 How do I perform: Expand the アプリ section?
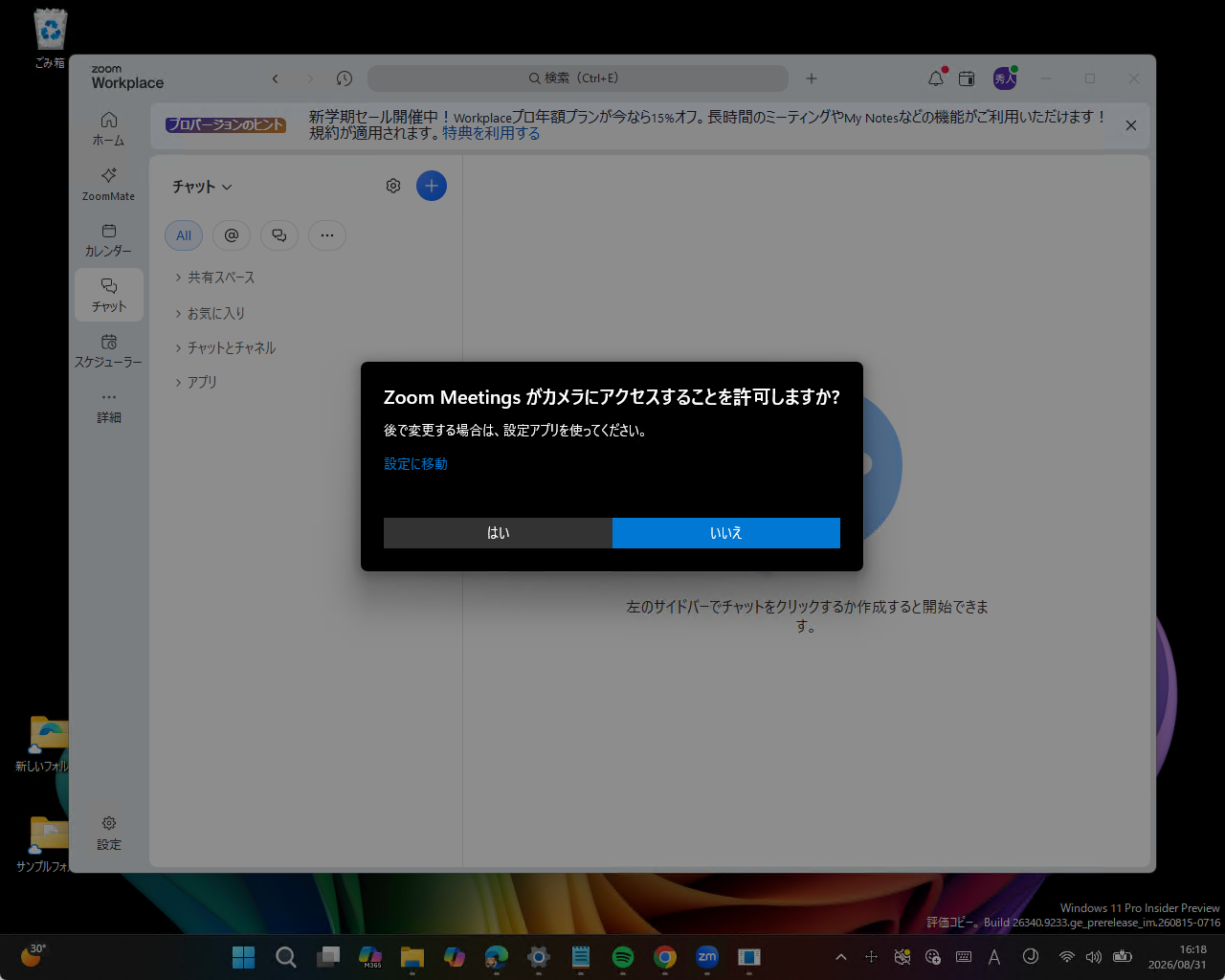click(196, 382)
